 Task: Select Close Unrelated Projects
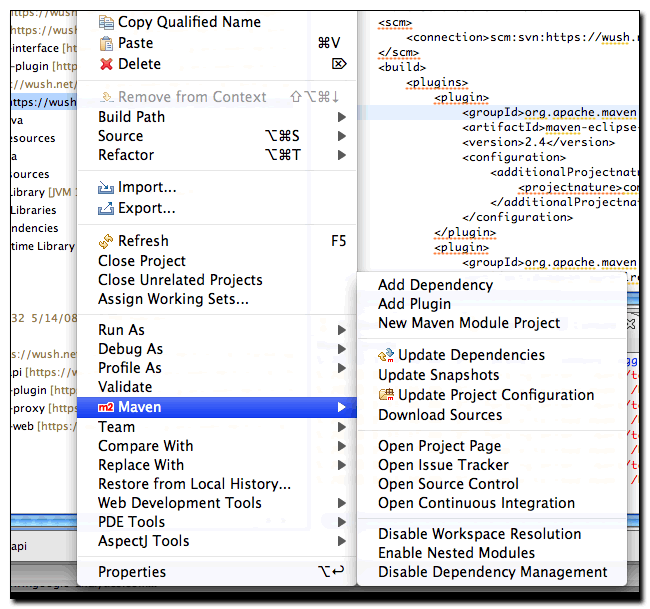[x=180, y=280]
